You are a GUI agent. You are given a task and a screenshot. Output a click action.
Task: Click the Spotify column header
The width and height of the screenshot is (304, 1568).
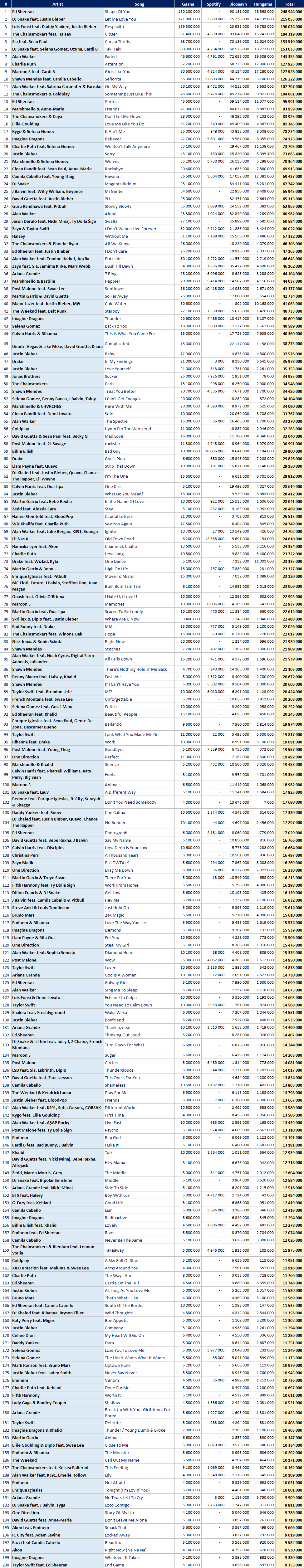pyautogui.click(x=214, y=4)
